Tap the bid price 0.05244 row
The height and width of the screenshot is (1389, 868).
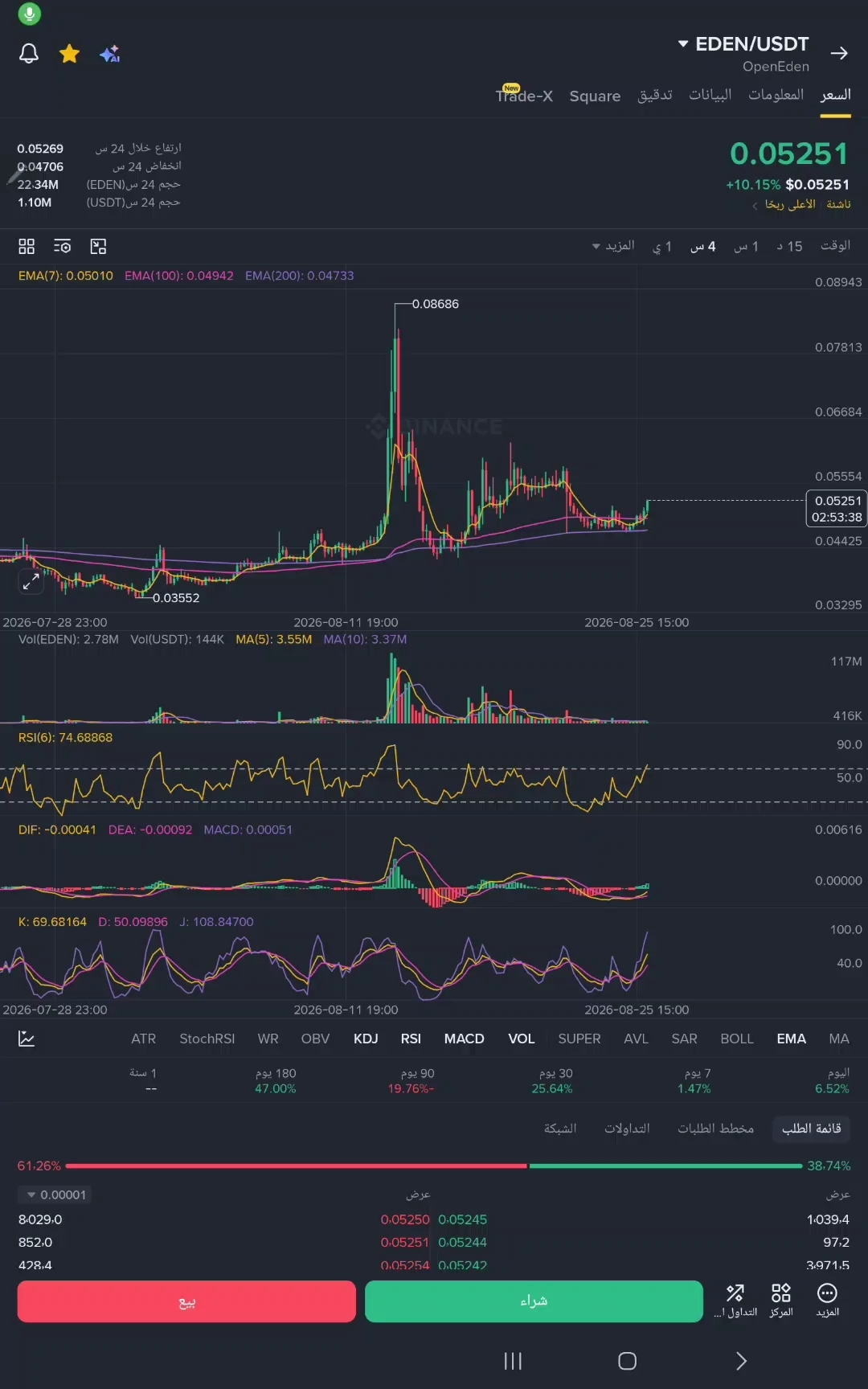(463, 1242)
